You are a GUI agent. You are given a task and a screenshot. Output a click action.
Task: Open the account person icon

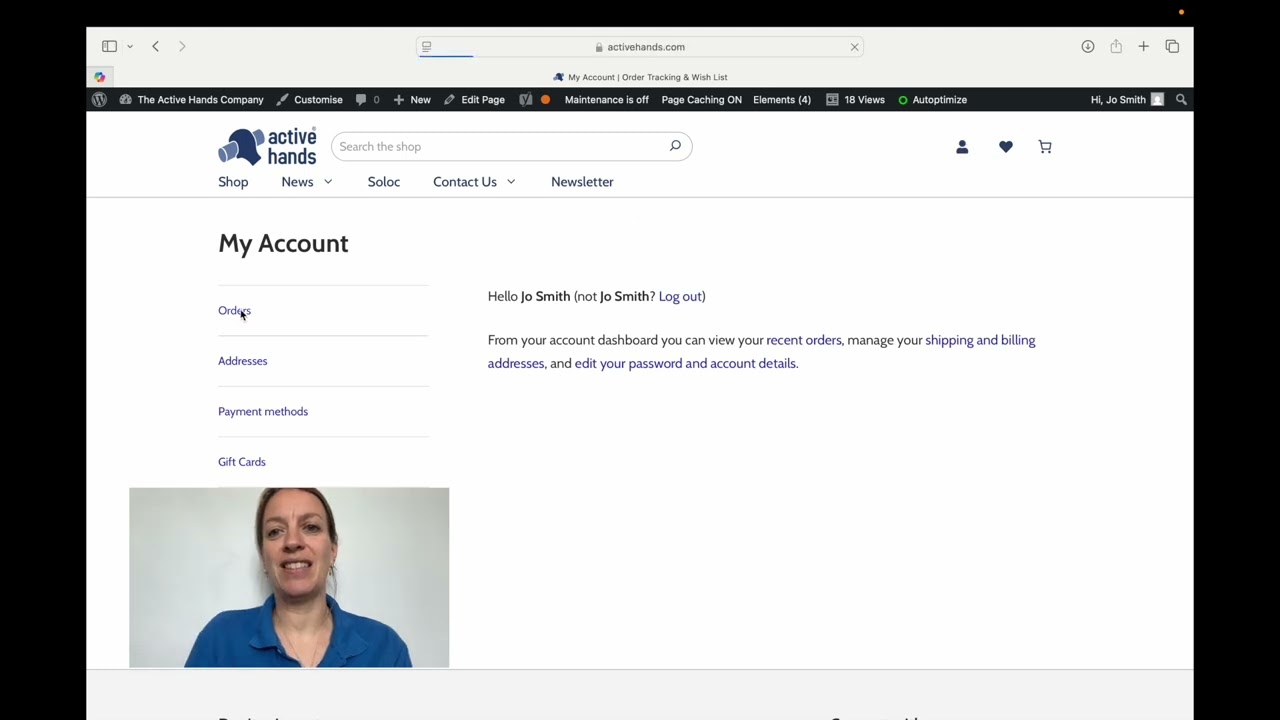point(962,147)
